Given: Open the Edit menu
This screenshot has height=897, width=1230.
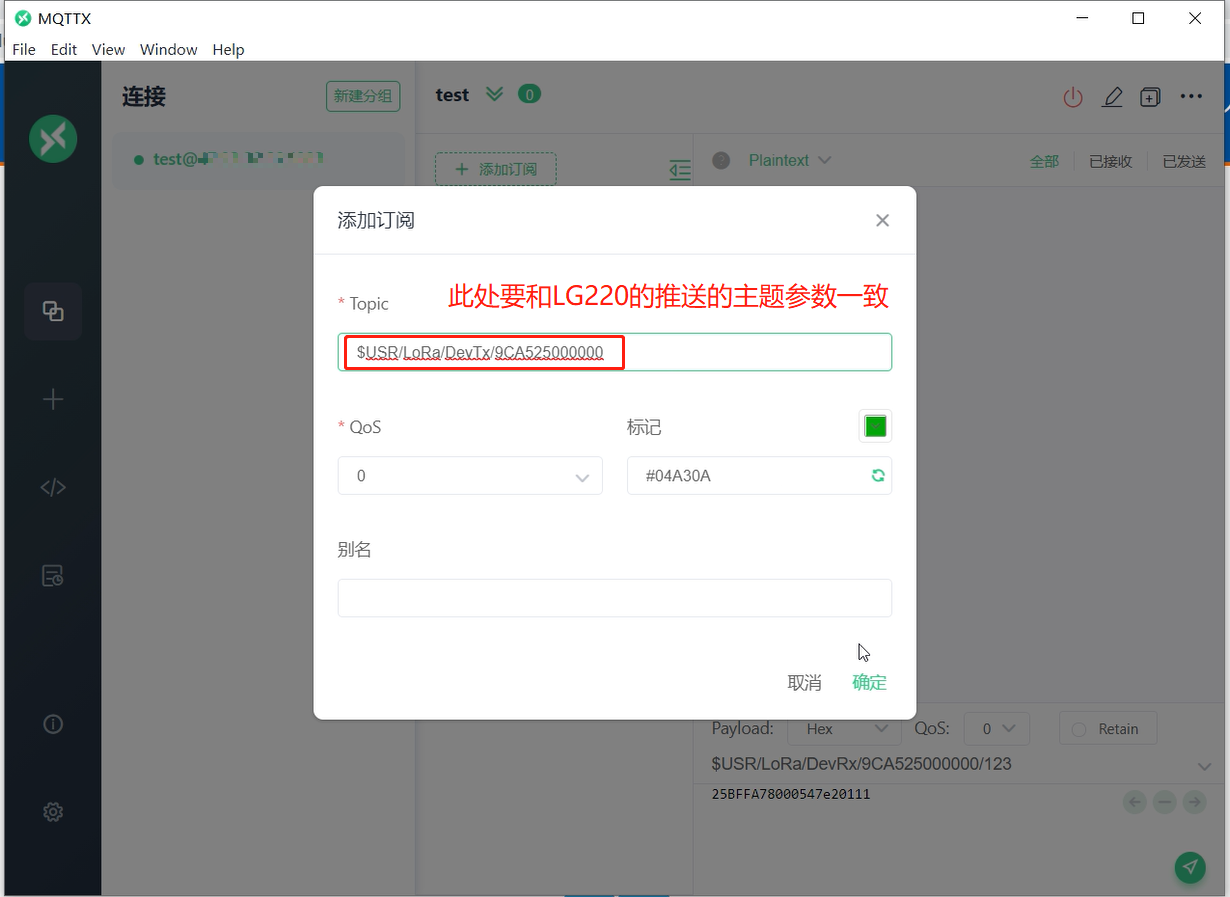Looking at the screenshot, I should tap(64, 49).
